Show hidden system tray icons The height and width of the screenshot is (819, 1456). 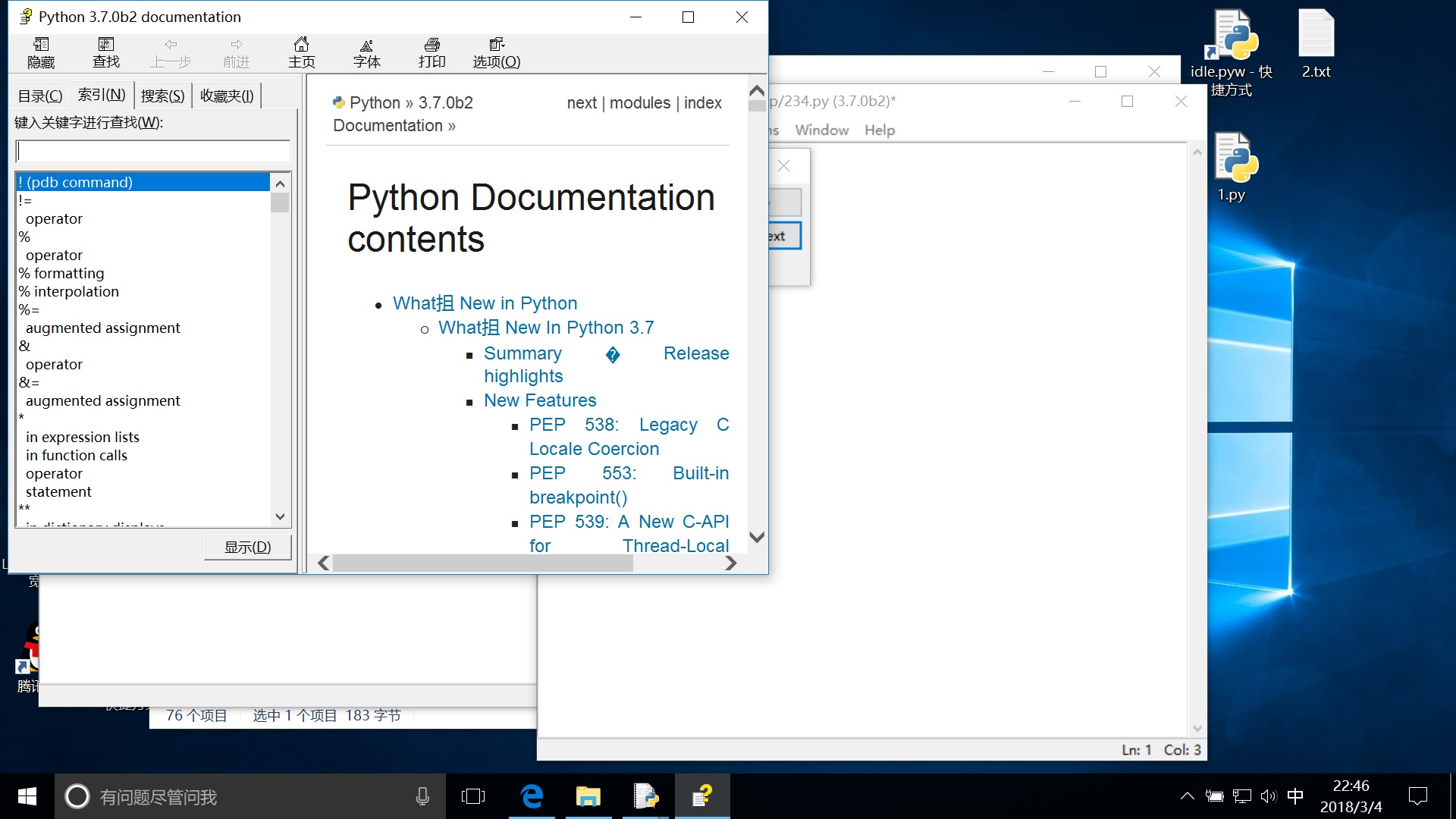point(1188,796)
